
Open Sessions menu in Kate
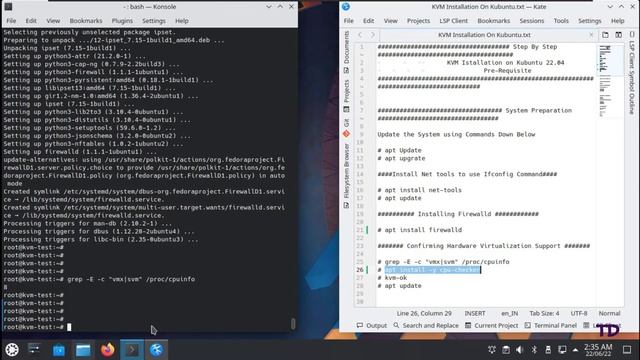tap(531, 21)
